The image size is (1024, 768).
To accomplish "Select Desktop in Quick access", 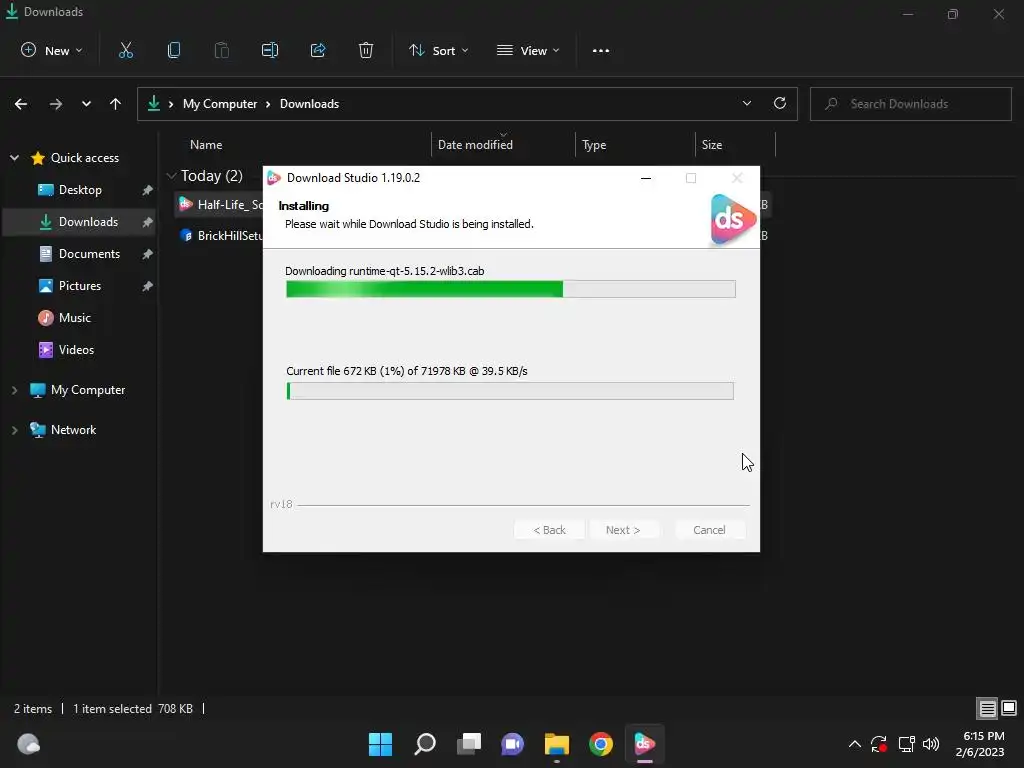I will [x=80, y=189].
